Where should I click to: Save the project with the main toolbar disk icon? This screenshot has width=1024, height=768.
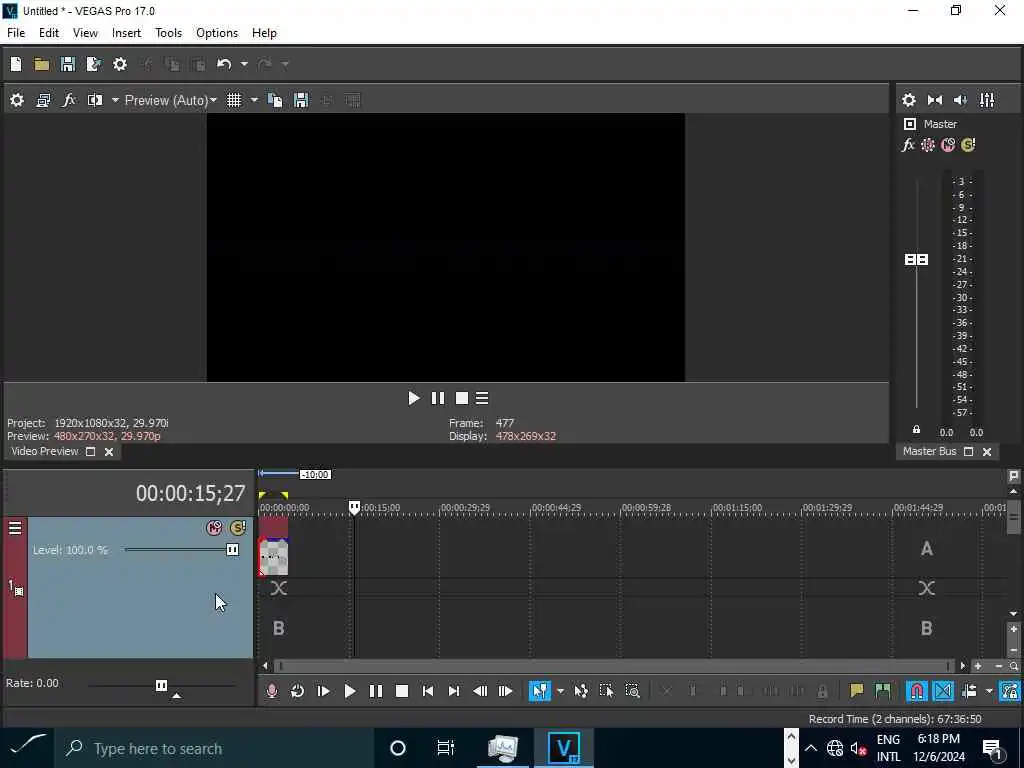pyautogui.click(x=67, y=64)
